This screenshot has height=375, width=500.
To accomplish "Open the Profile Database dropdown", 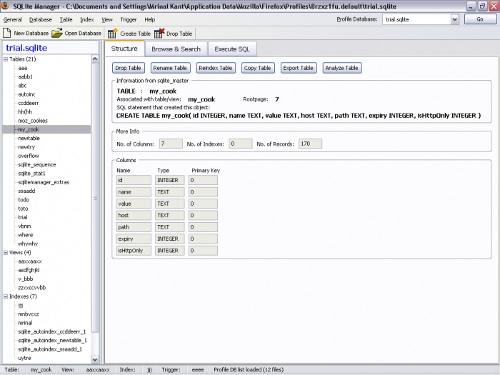I will coord(455,19).
